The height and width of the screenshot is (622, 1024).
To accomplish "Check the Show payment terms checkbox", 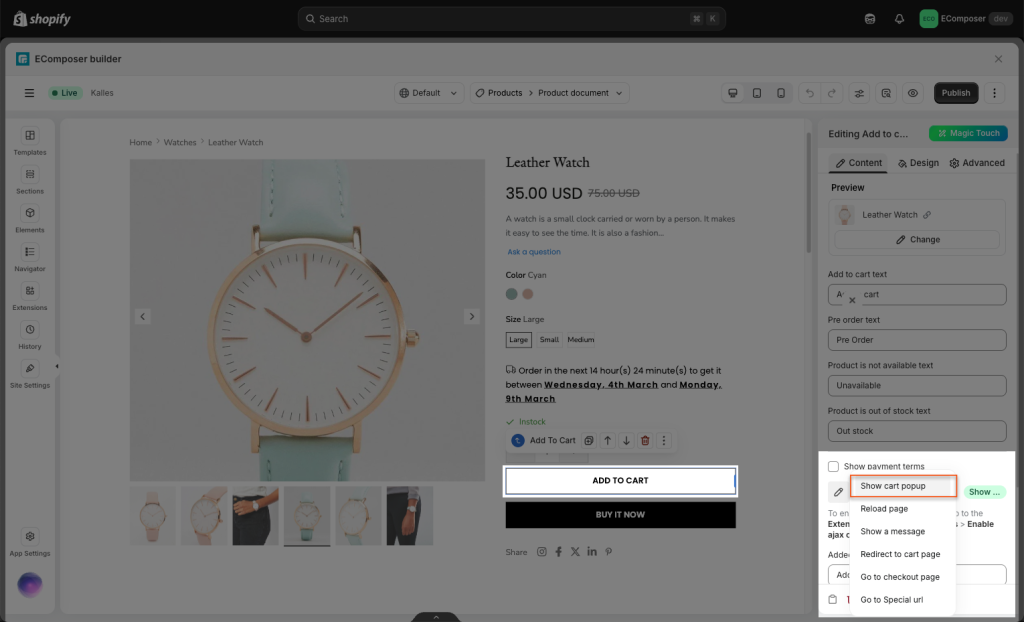I will click(x=833, y=466).
